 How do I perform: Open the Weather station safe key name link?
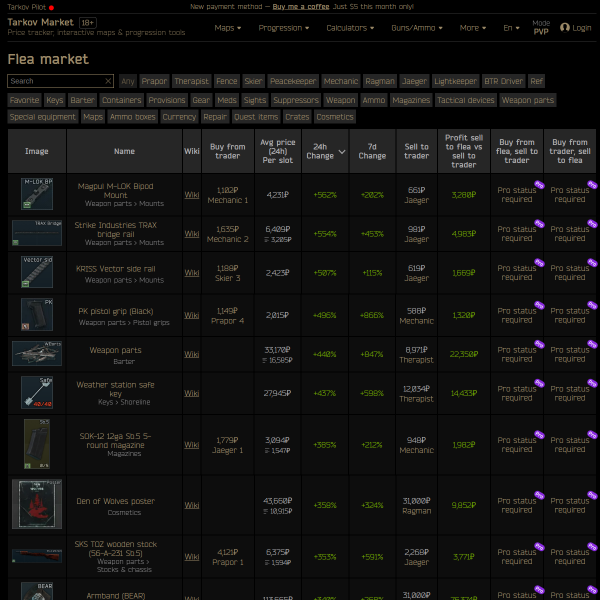coord(115,389)
